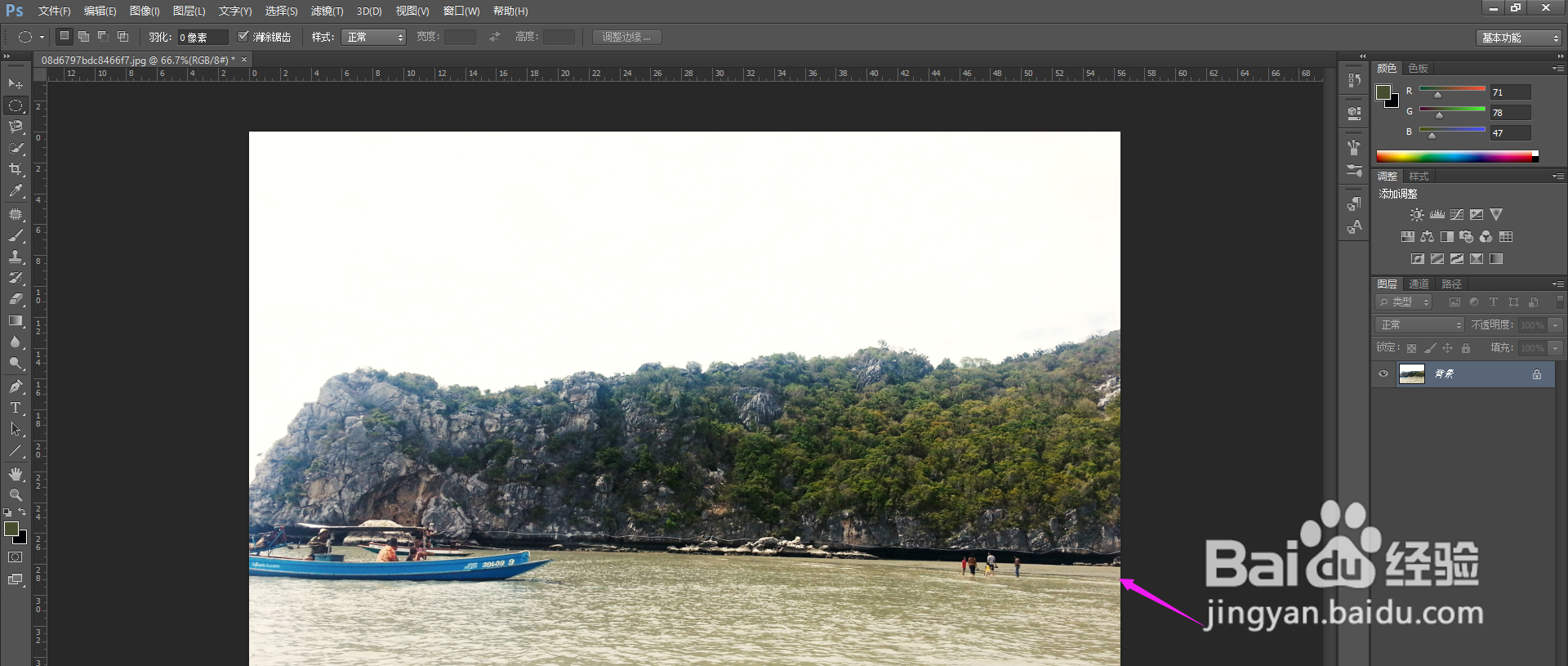
Task: Toggle lock transparent pixels in Layers panel
Action: 1411,348
